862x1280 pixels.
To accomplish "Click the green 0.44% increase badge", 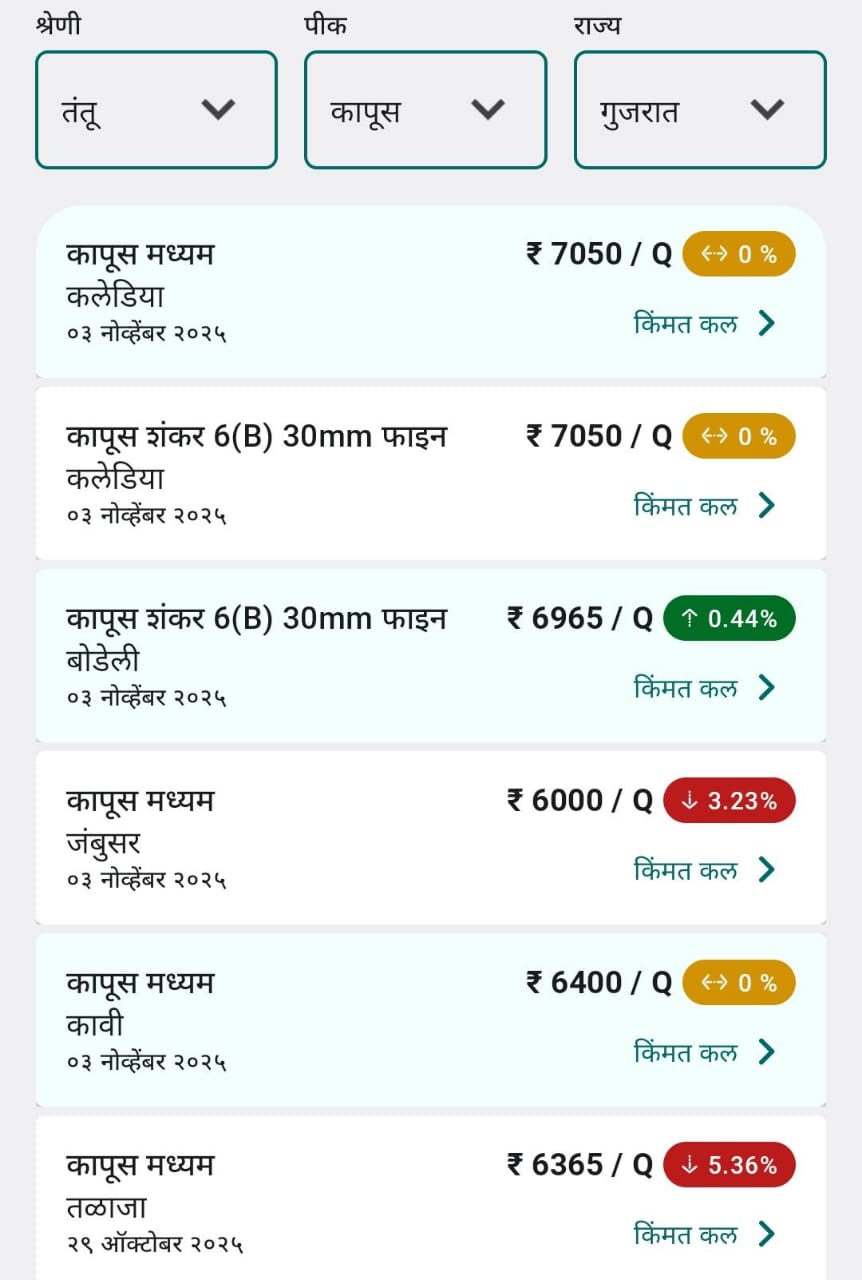I will (729, 619).
